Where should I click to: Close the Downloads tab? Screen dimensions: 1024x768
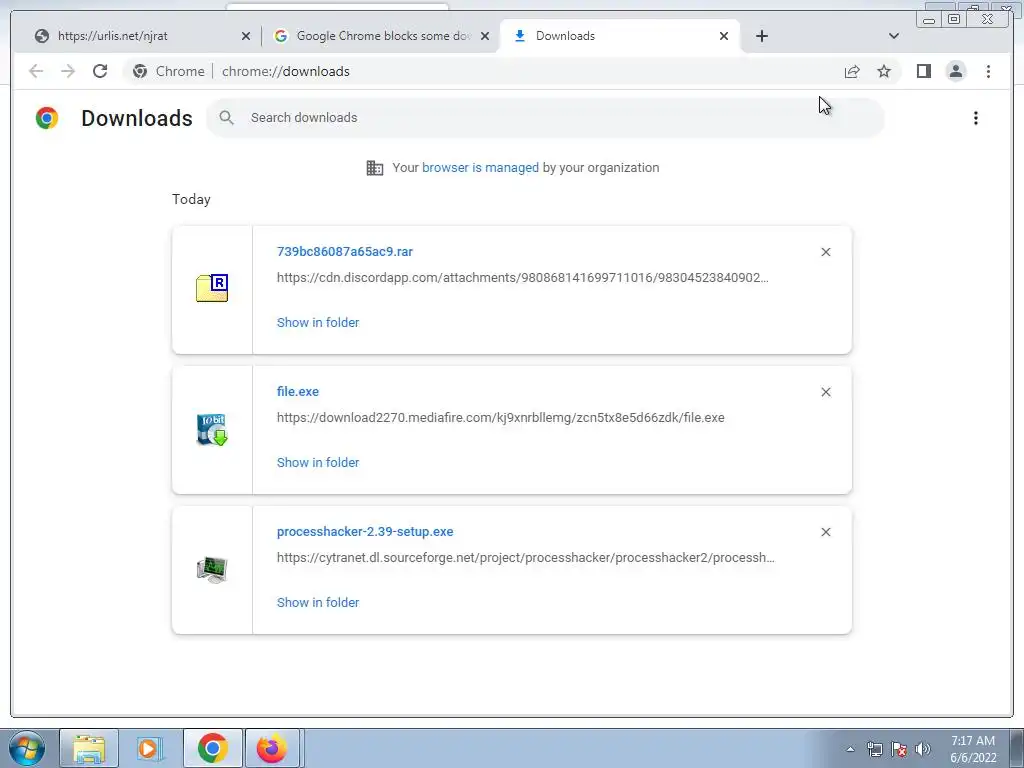[x=724, y=36]
